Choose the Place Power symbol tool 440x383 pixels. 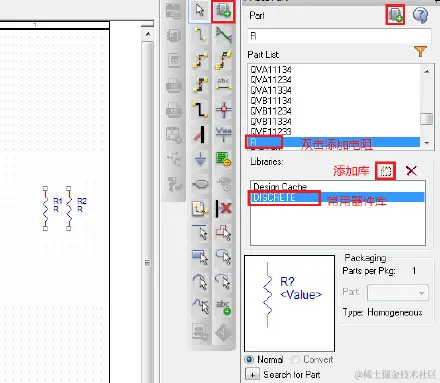click(x=223, y=134)
